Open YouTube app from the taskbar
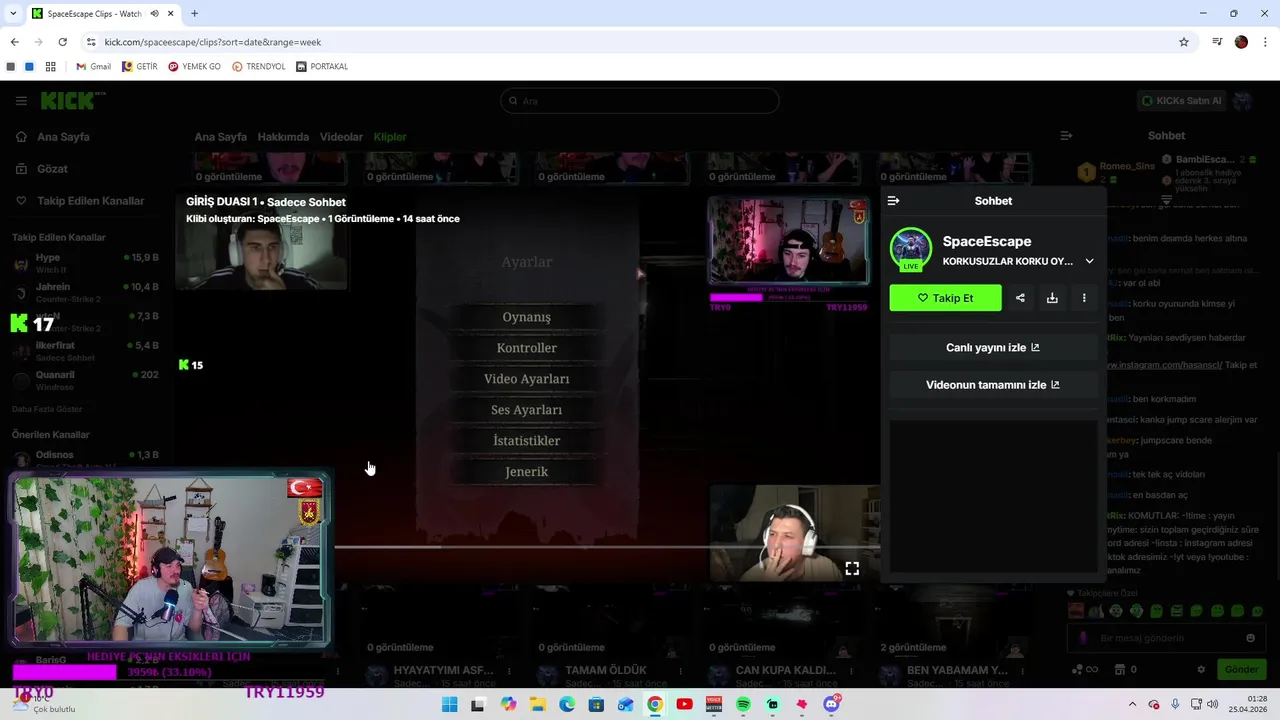This screenshot has height=720, width=1280. click(684, 705)
